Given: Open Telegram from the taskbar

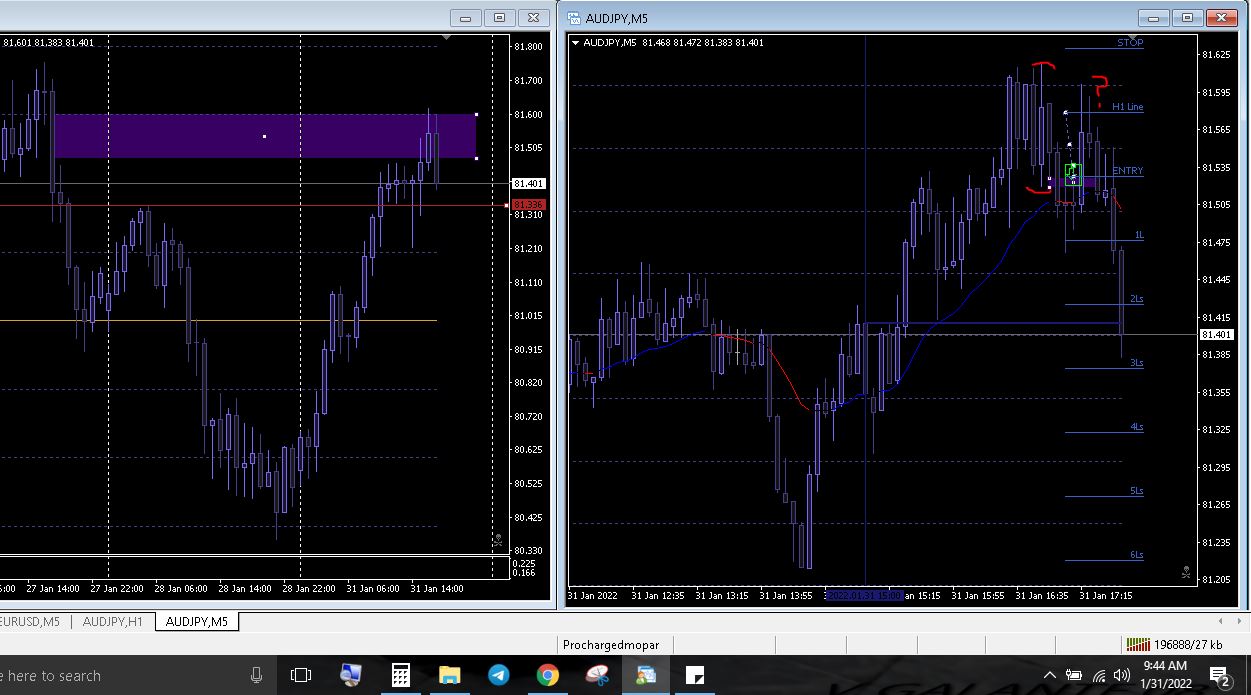Looking at the screenshot, I should click(x=498, y=676).
